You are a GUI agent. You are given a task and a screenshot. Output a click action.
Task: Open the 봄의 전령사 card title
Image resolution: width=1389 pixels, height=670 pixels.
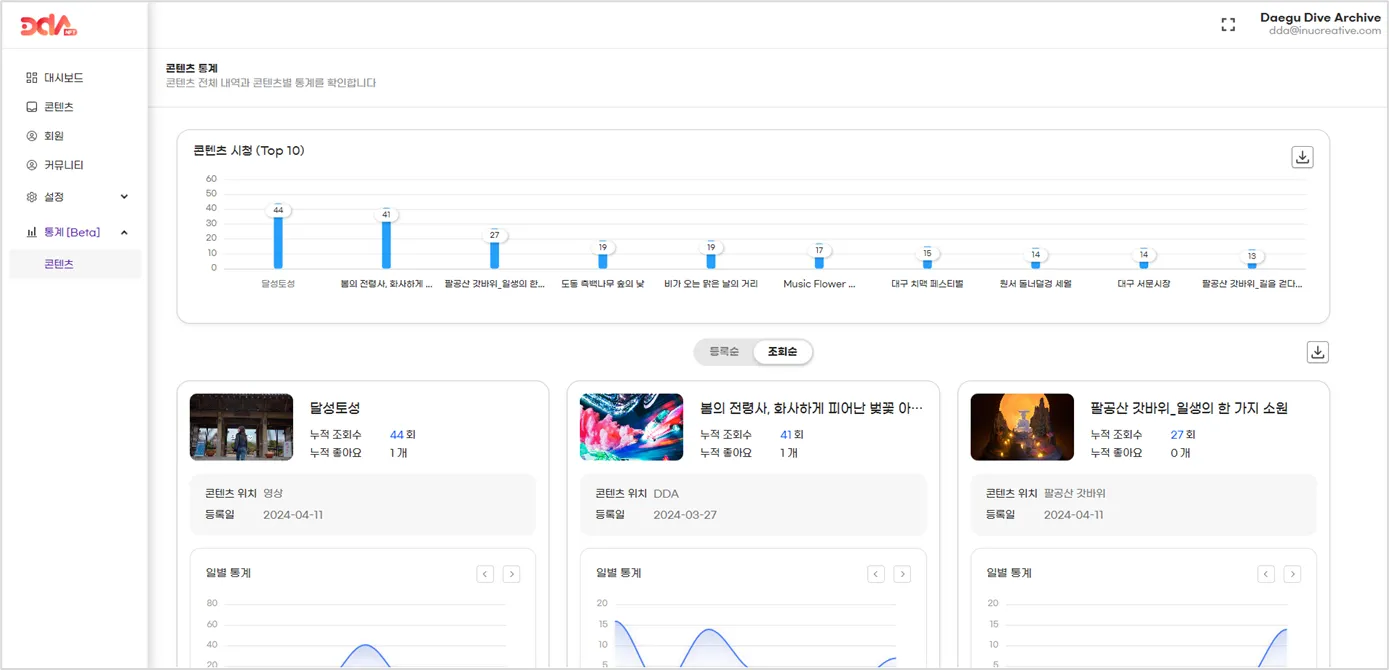pos(811,408)
